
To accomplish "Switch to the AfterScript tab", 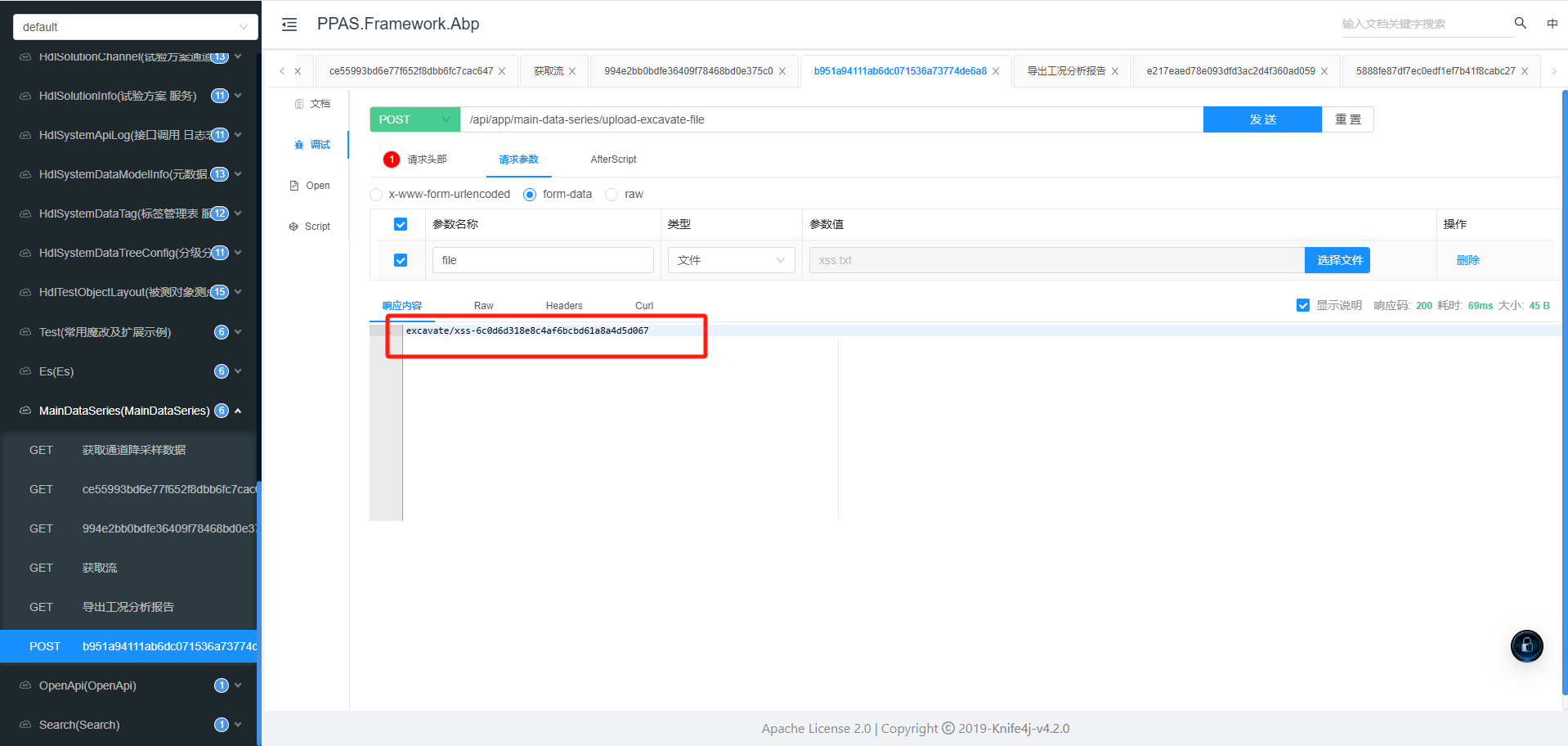I will 613,160.
